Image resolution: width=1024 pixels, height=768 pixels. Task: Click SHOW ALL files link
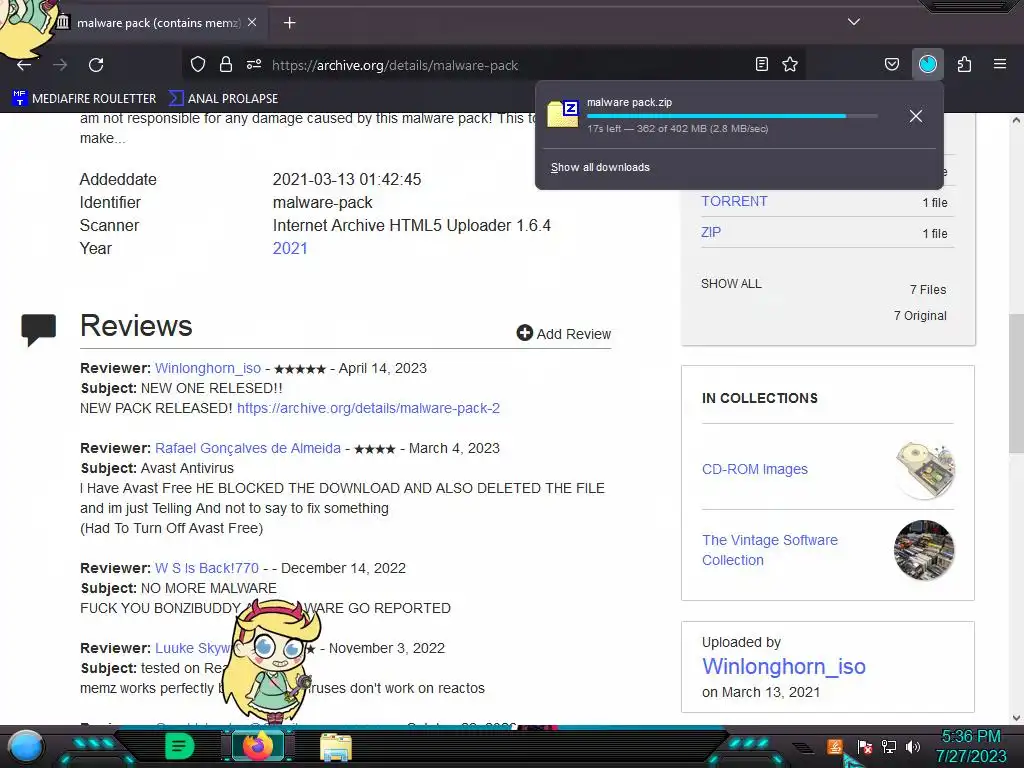(x=731, y=283)
